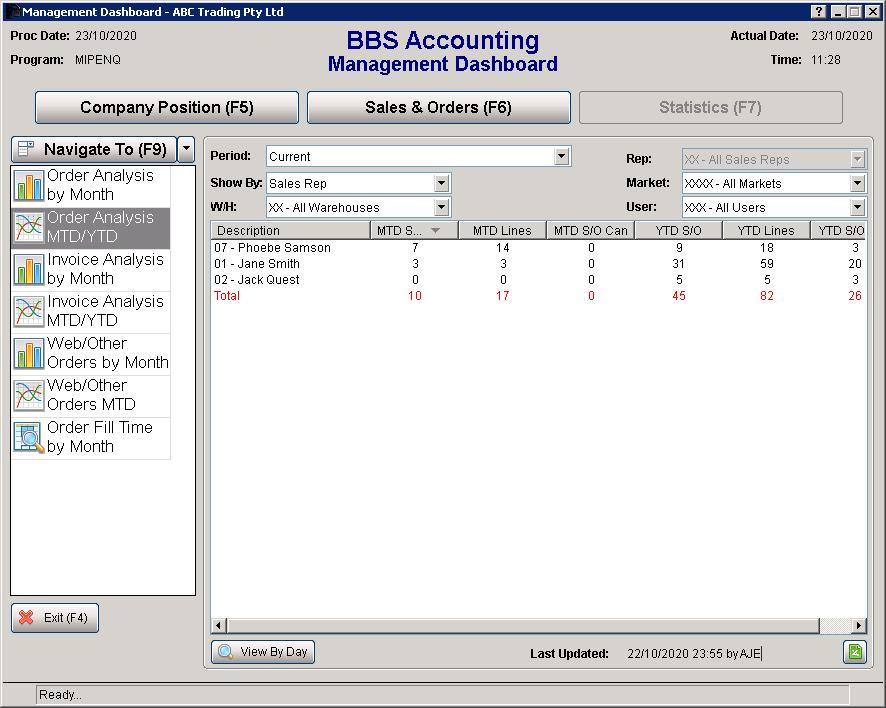Open Web/Other Orders MTD icon
The height and width of the screenshot is (708, 886).
point(29,396)
